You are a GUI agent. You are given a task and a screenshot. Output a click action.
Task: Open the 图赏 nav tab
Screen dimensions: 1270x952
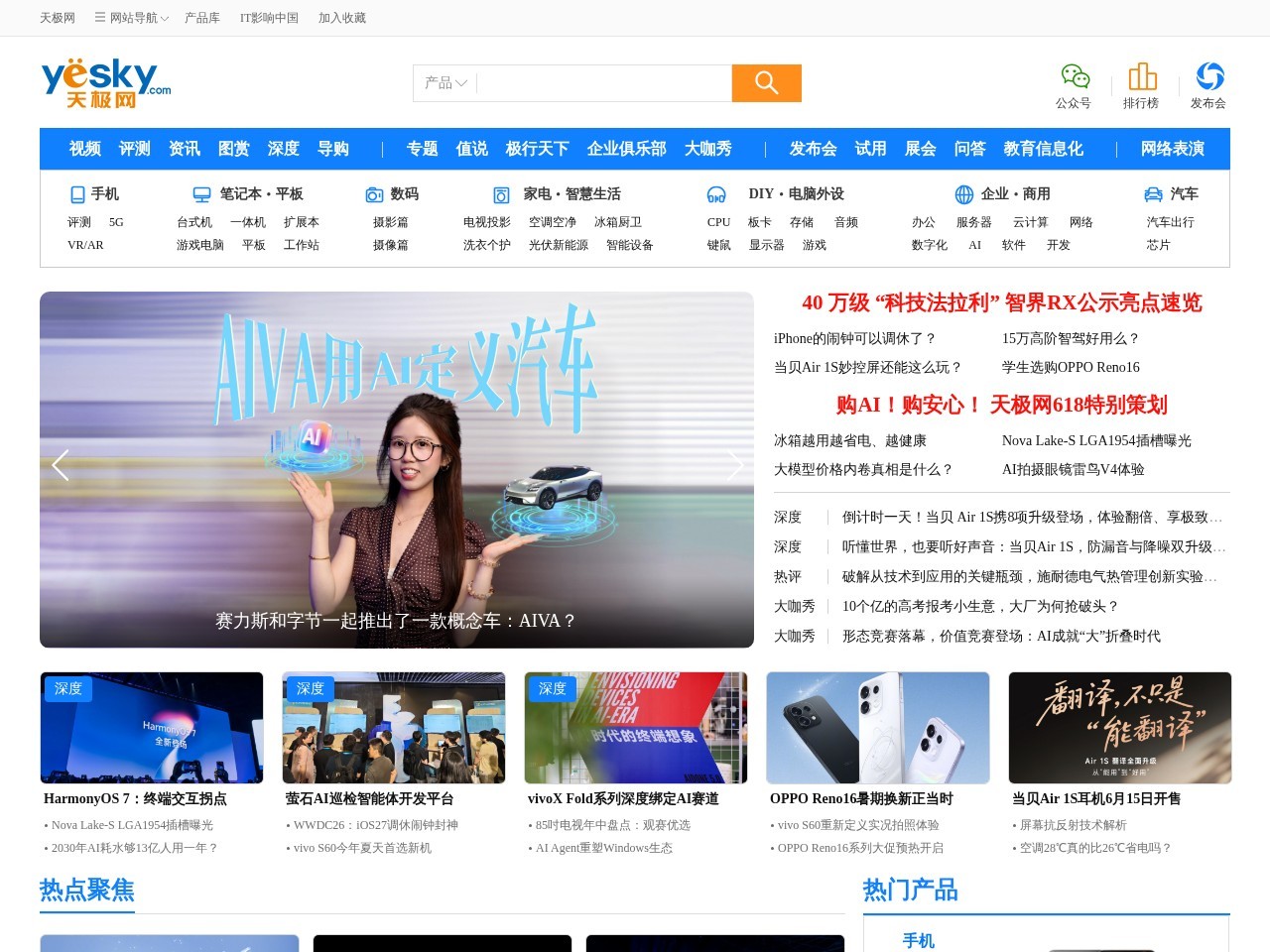tap(234, 149)
